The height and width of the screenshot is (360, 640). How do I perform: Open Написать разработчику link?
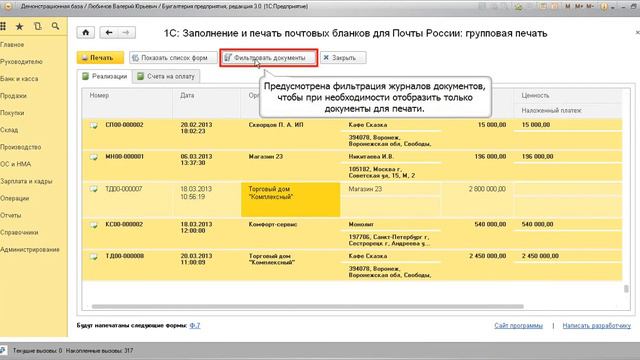click(596, 325)
